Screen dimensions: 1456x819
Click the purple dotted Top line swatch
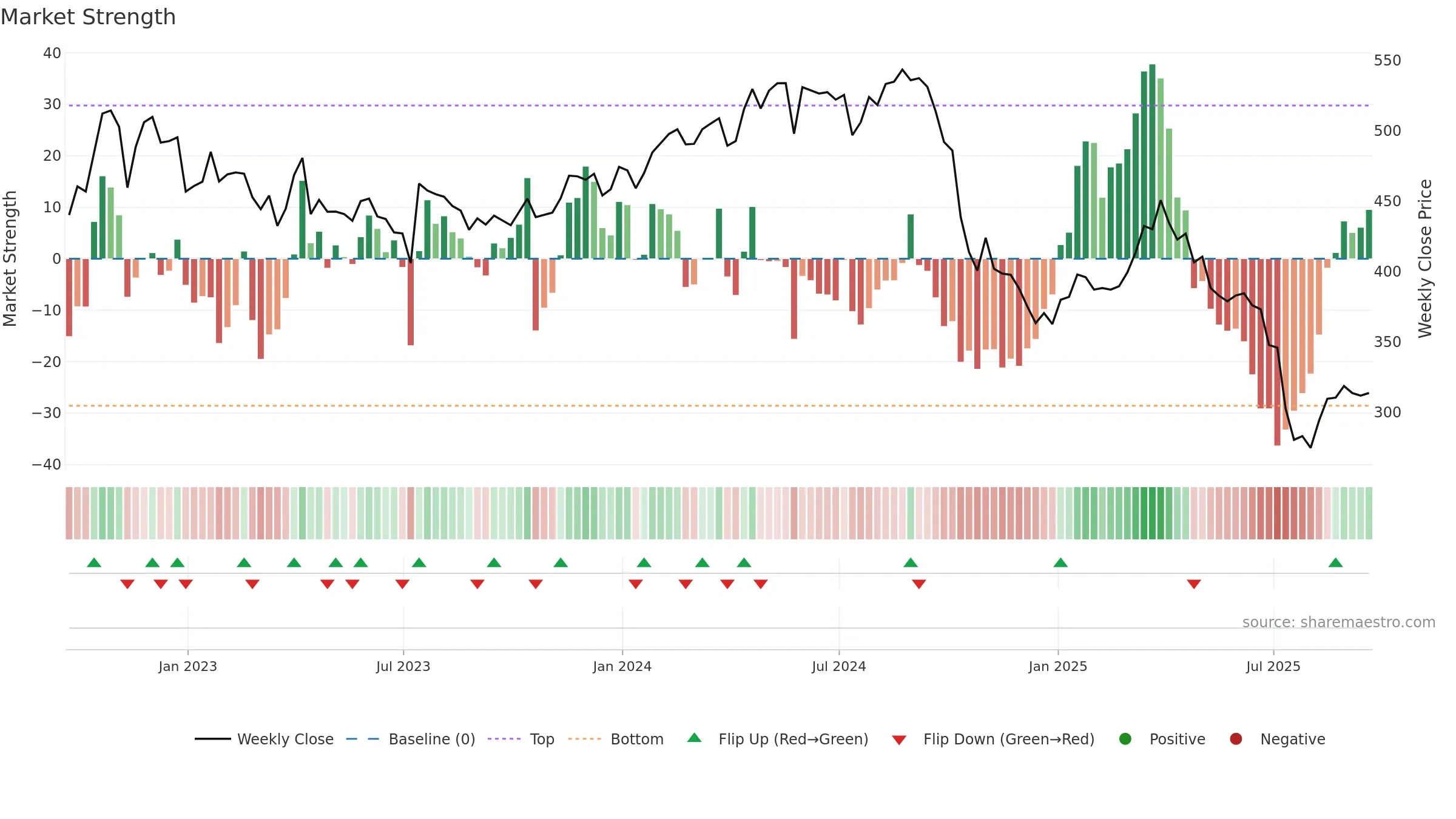tap(504, 739)
